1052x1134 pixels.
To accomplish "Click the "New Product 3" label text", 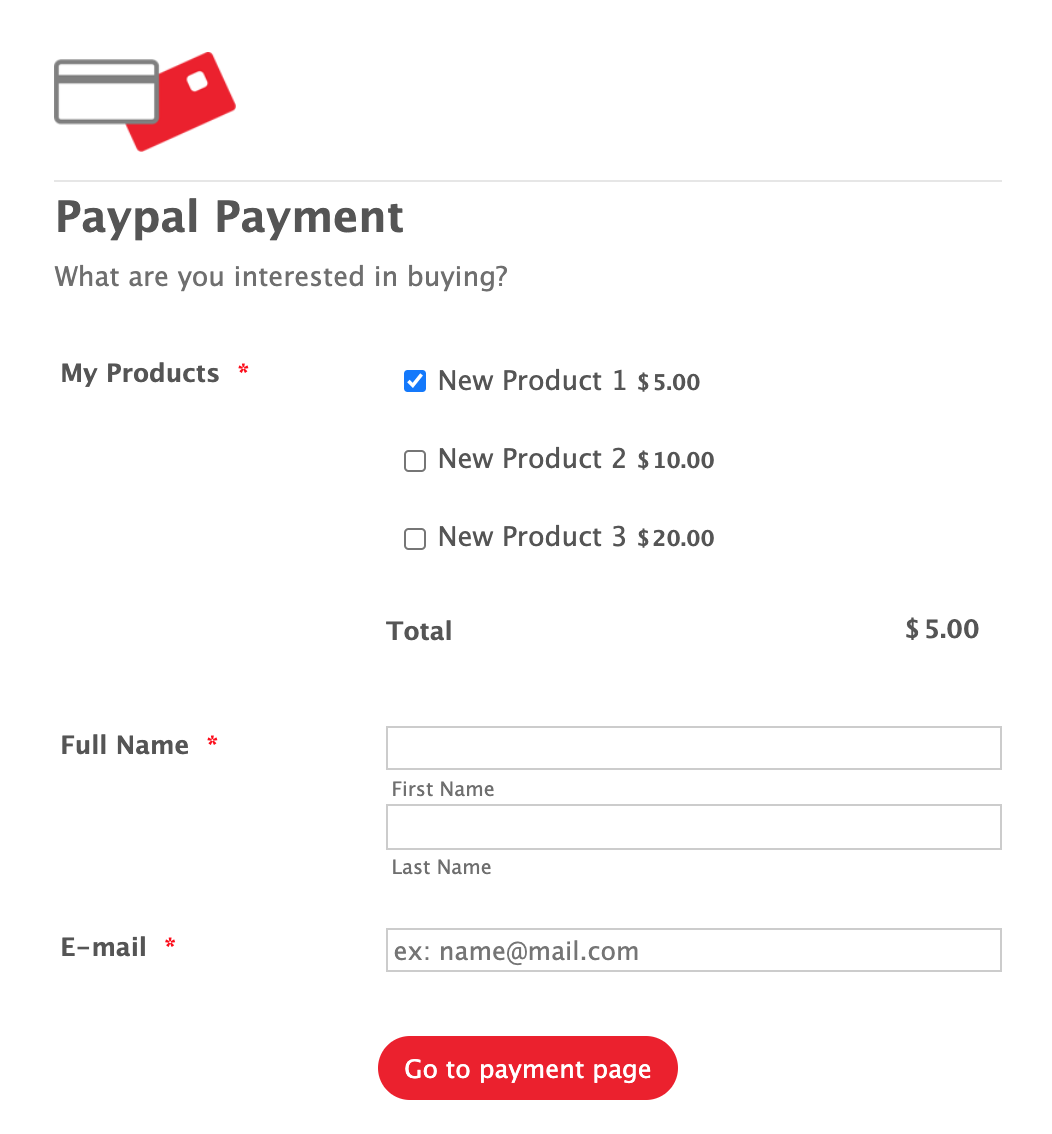I will pyautogui.click(x=532, y=537).
